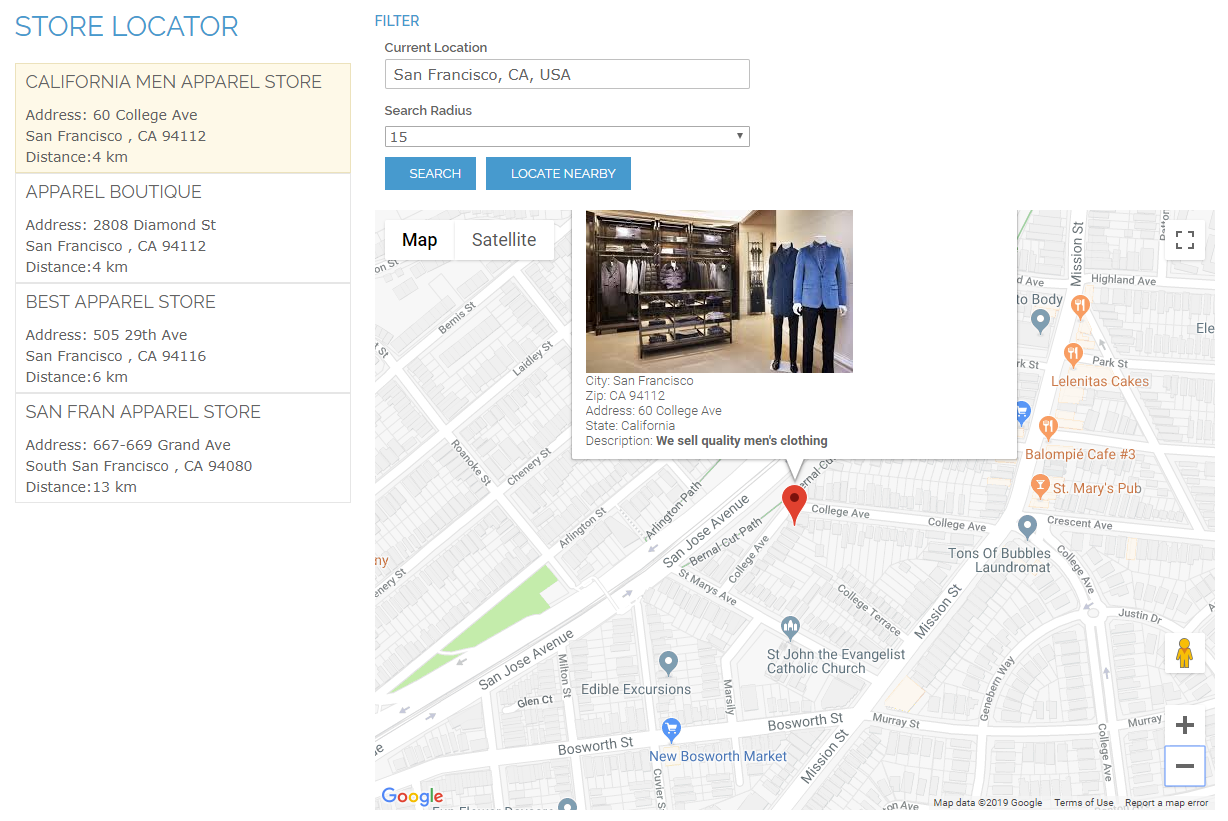This screenshot has width=1228, height=821.
Task: Click the Edible Excursions map marker
Action: coord(669,662)
